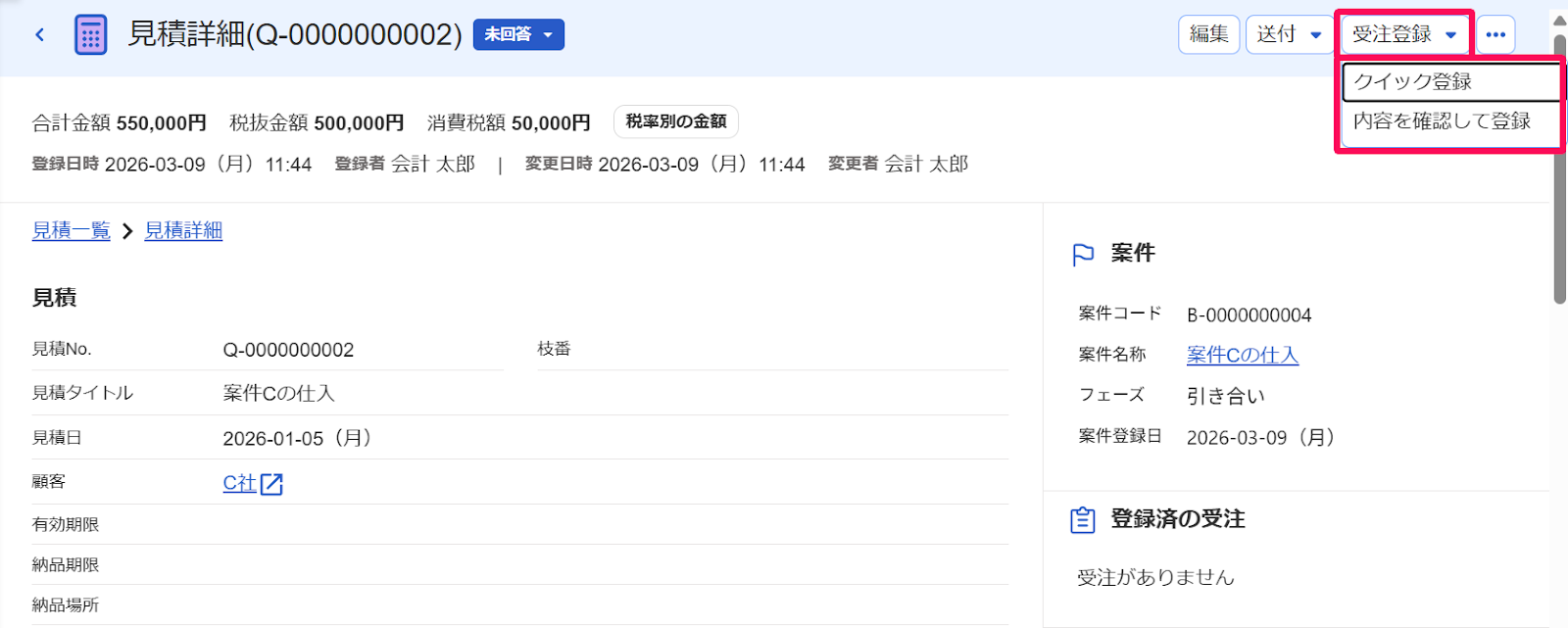The width and height of the screenshot is (1568, 628).
Task: Click the vertical scrollbar thumb
Action: click(x=1559, y=169)
